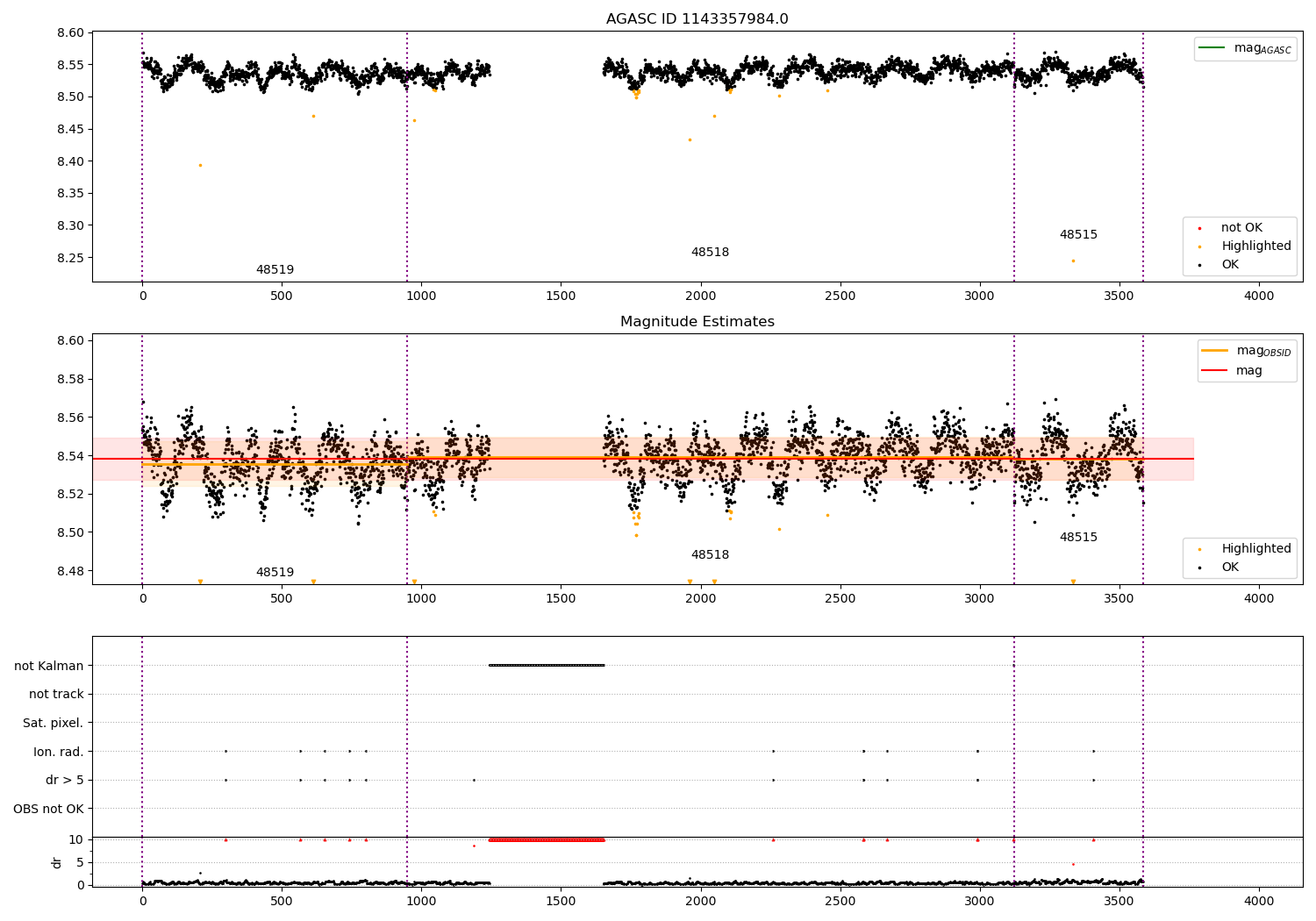Click the mag AGASC legend label text

tap(1262, 48)
